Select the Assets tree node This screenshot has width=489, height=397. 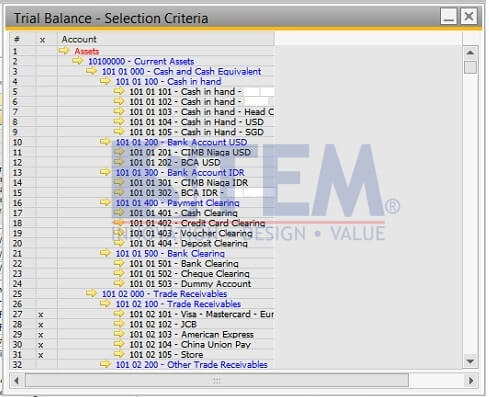(87, 51)
